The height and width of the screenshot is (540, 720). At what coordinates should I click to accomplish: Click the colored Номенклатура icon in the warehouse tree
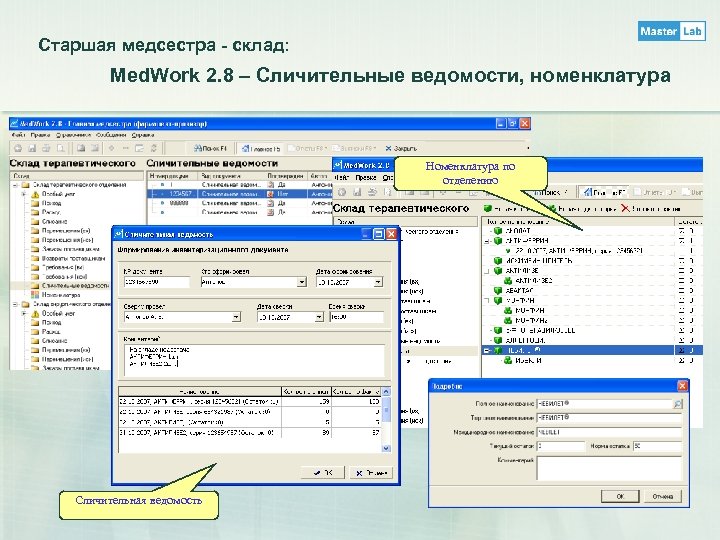tap(35, 295)
